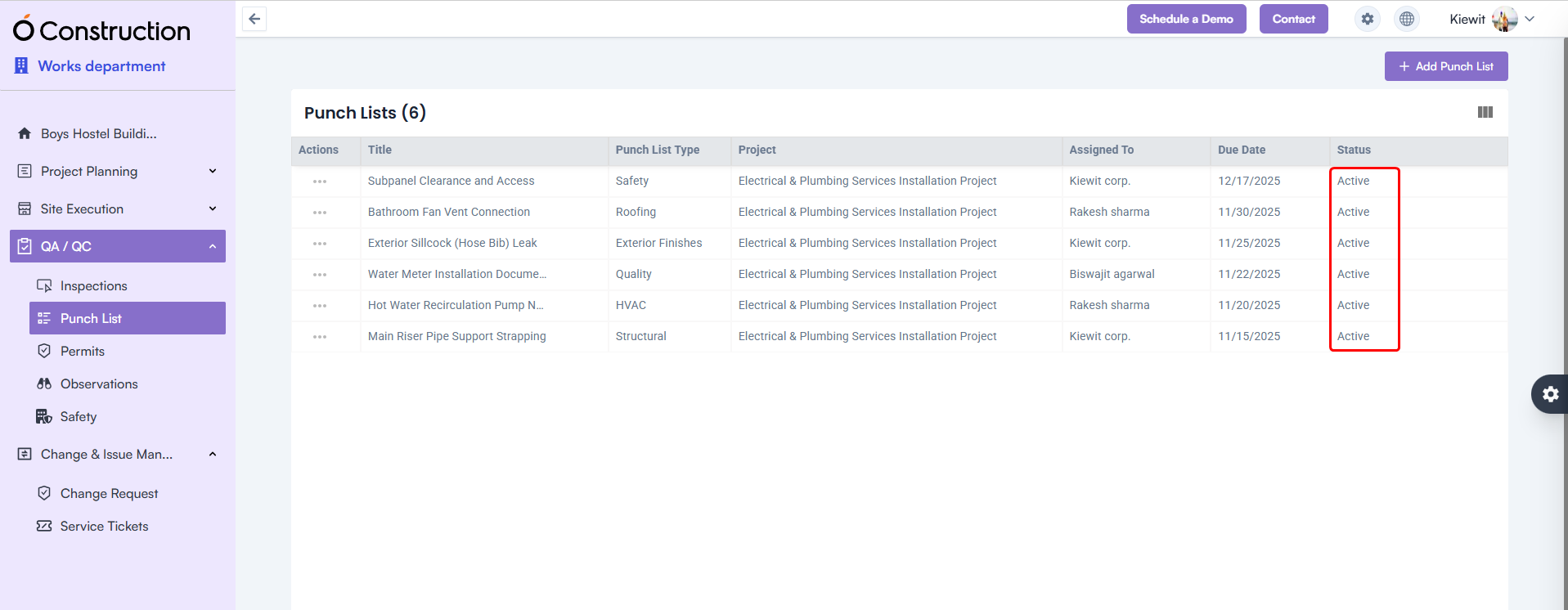
Task: Click HVAC punch list type cell
Action: (631, 305)
